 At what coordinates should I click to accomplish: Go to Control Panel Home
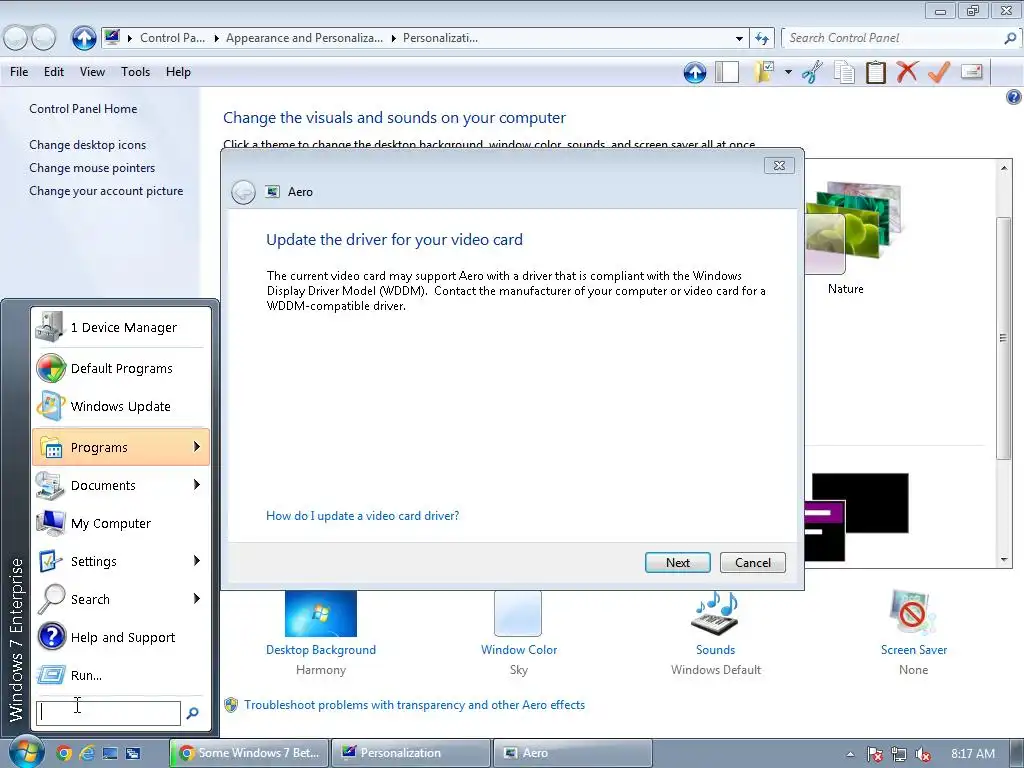83,109
